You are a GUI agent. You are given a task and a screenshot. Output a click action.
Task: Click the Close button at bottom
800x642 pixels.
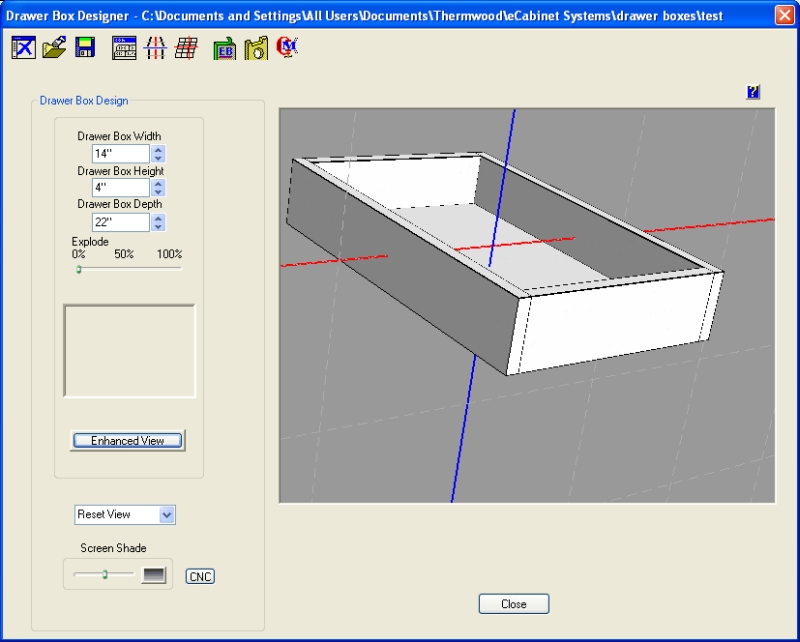tap(514, 604)
